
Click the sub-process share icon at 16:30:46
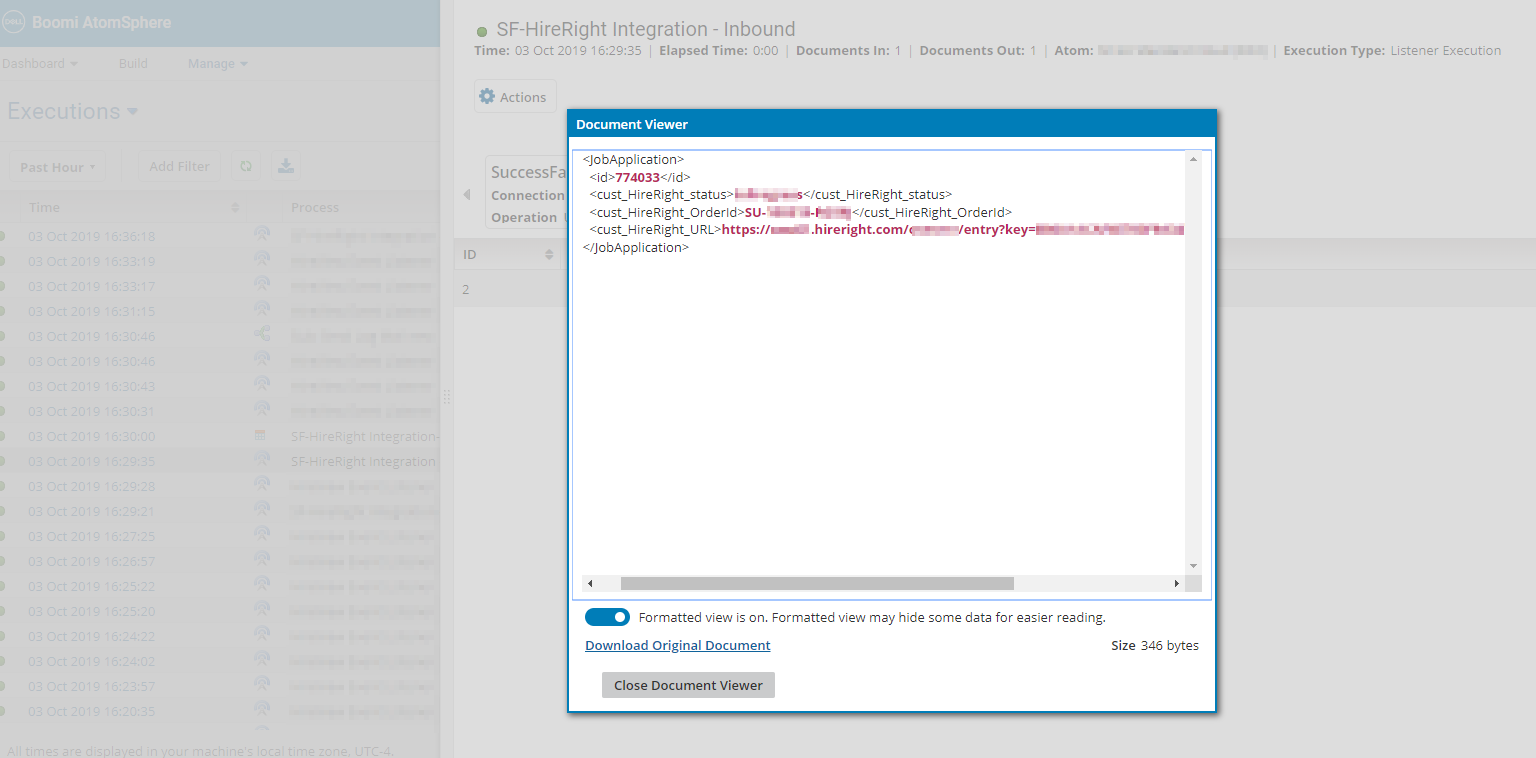point(261,335)
